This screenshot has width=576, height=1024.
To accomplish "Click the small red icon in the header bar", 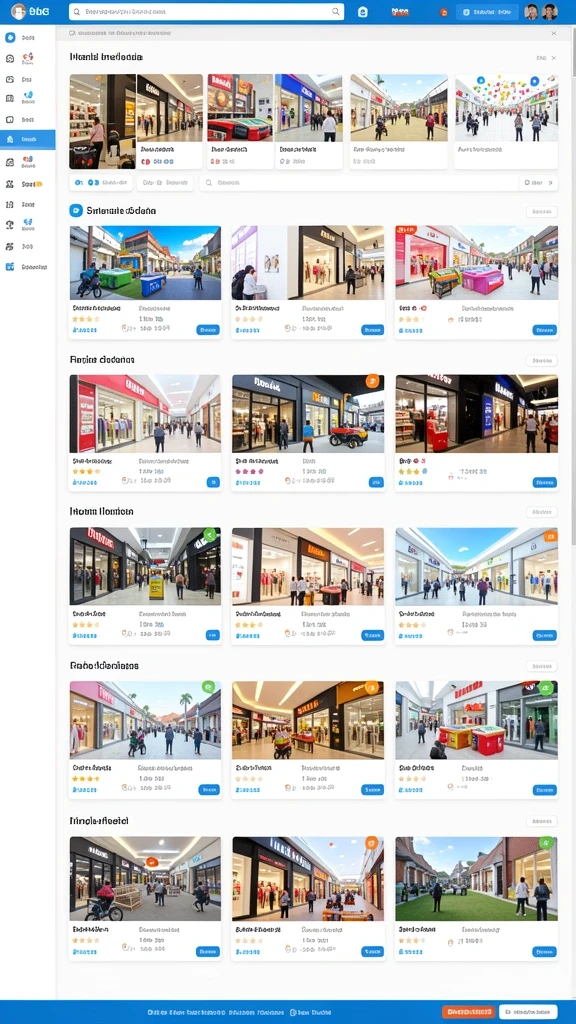I will (x=443, y=12).
